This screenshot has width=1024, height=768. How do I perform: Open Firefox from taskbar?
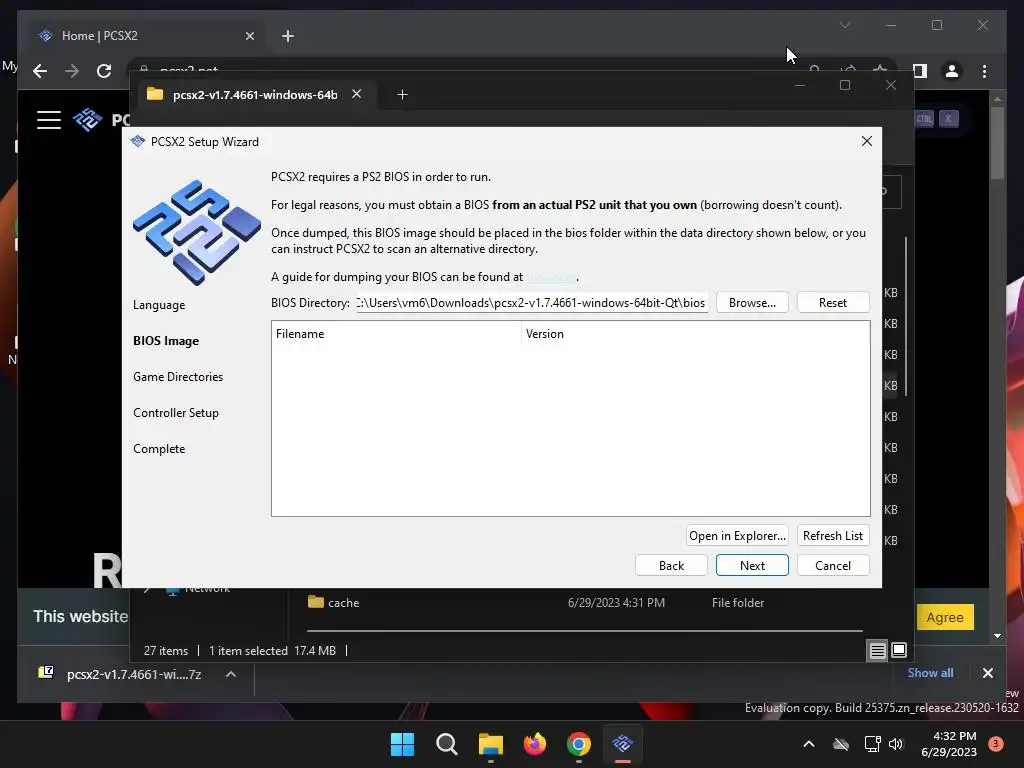point(535,744)
